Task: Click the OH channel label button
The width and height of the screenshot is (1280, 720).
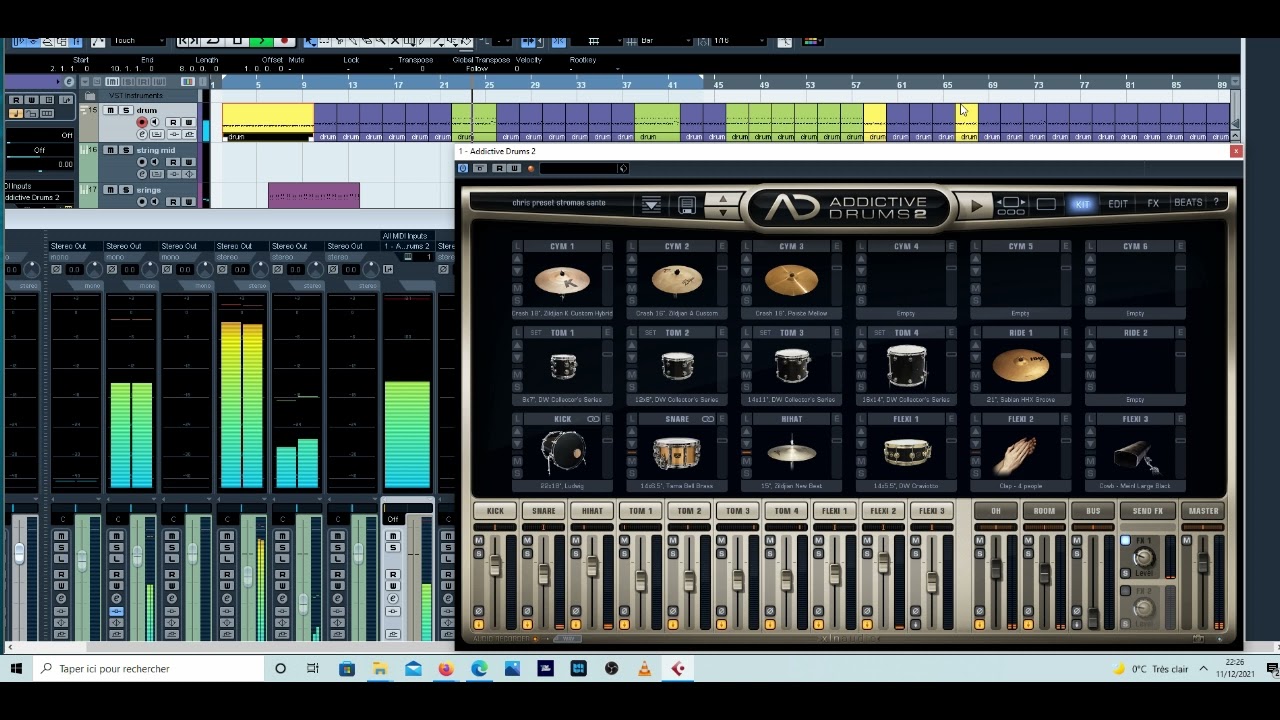Action: tap(995, 511)
